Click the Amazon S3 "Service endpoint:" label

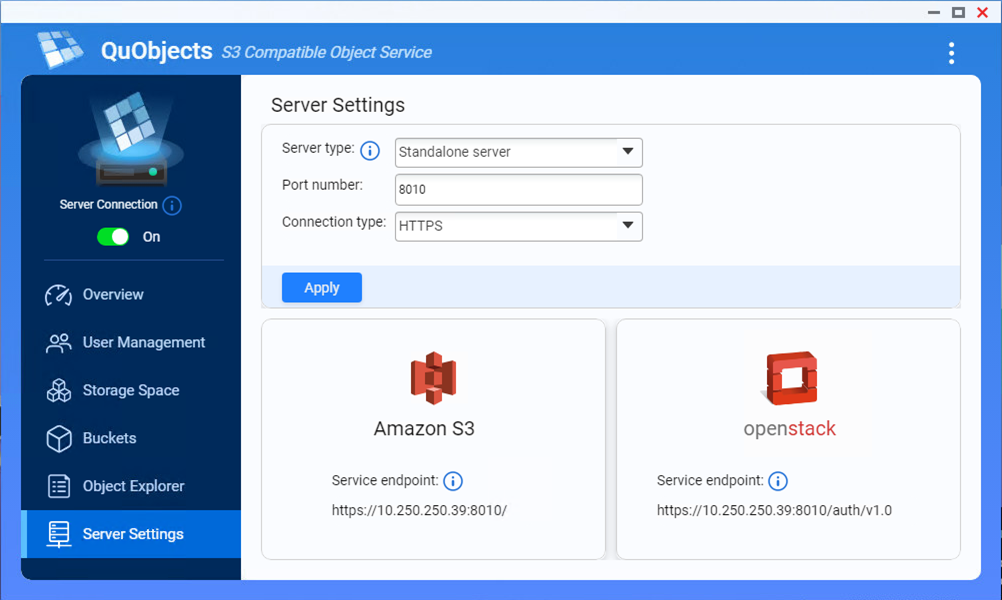coord(385,481)
